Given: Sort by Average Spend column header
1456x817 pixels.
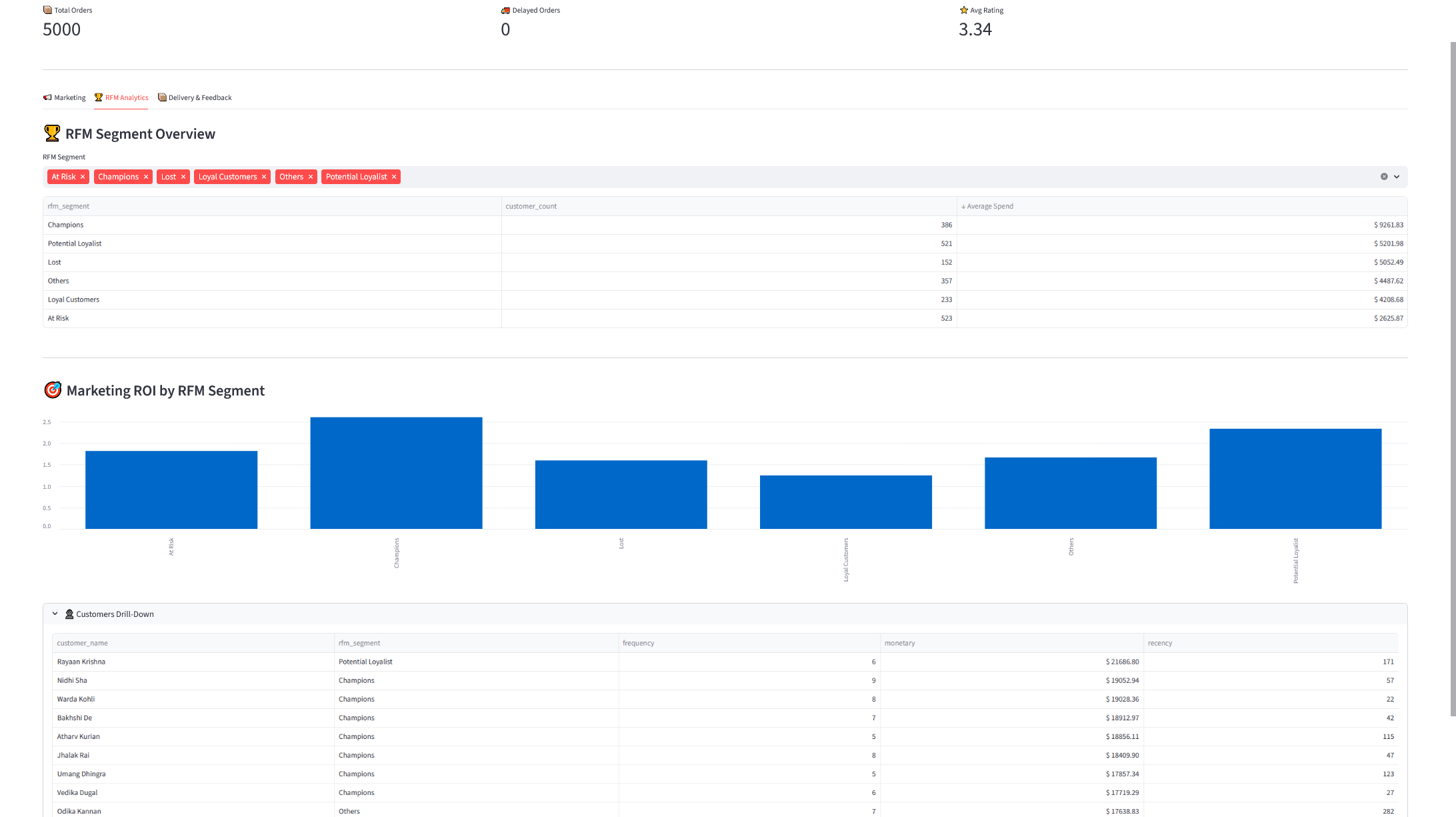Looking at the screenshot, I should coord(990,206).
